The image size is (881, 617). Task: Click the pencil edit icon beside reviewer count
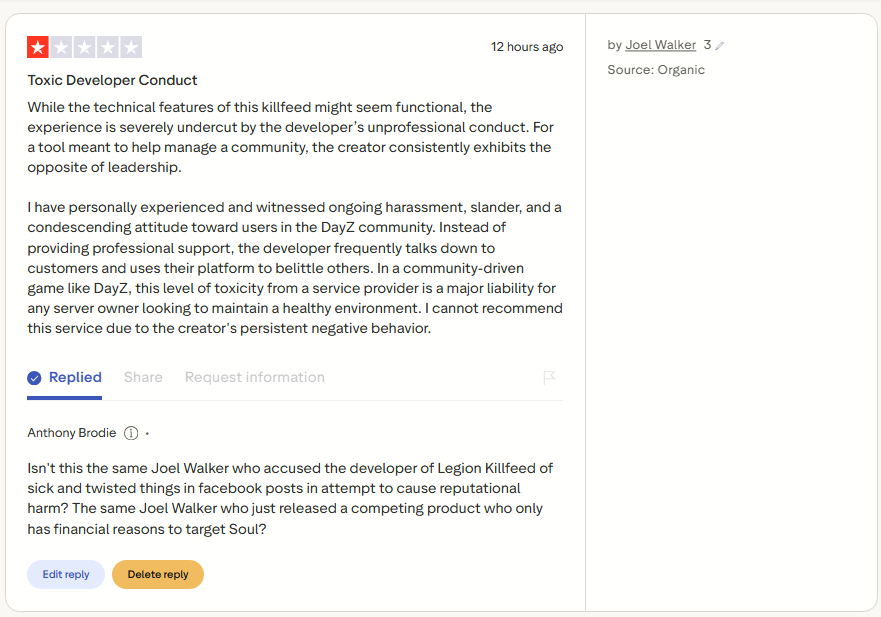[x=720, y=46]
